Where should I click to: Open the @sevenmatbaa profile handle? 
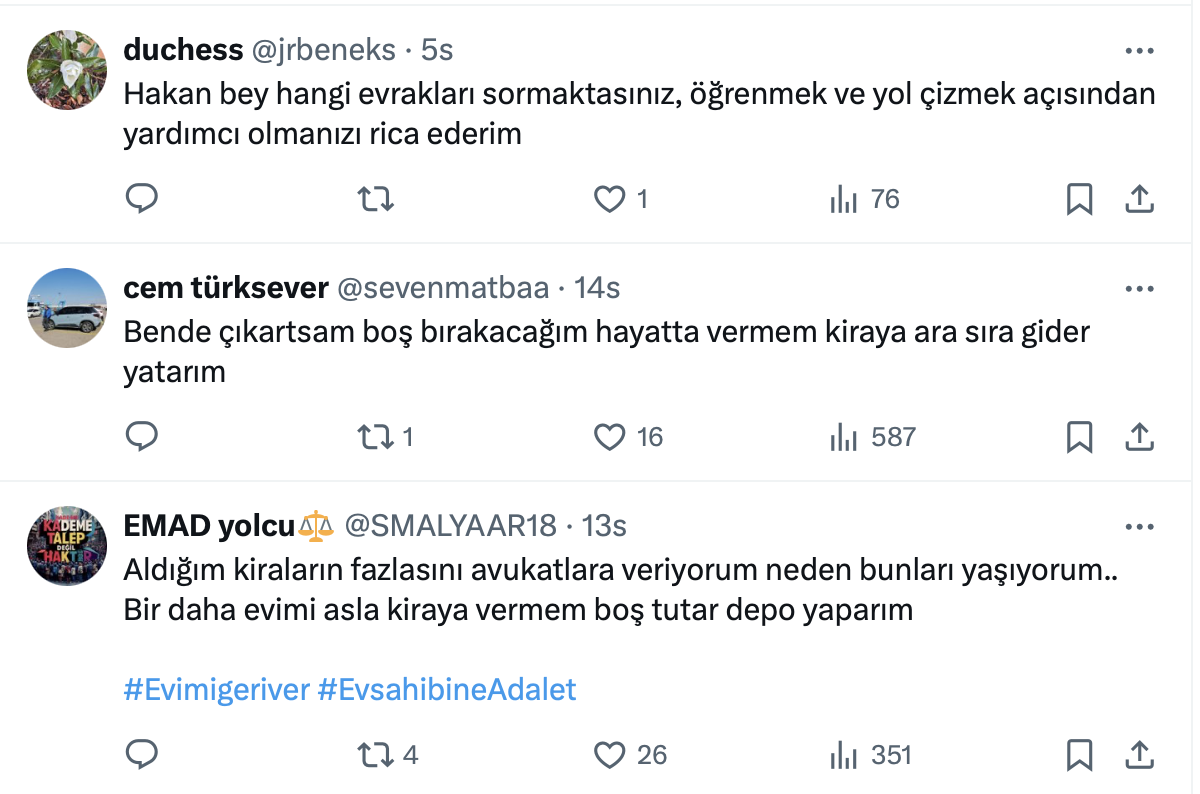[443, 288]
